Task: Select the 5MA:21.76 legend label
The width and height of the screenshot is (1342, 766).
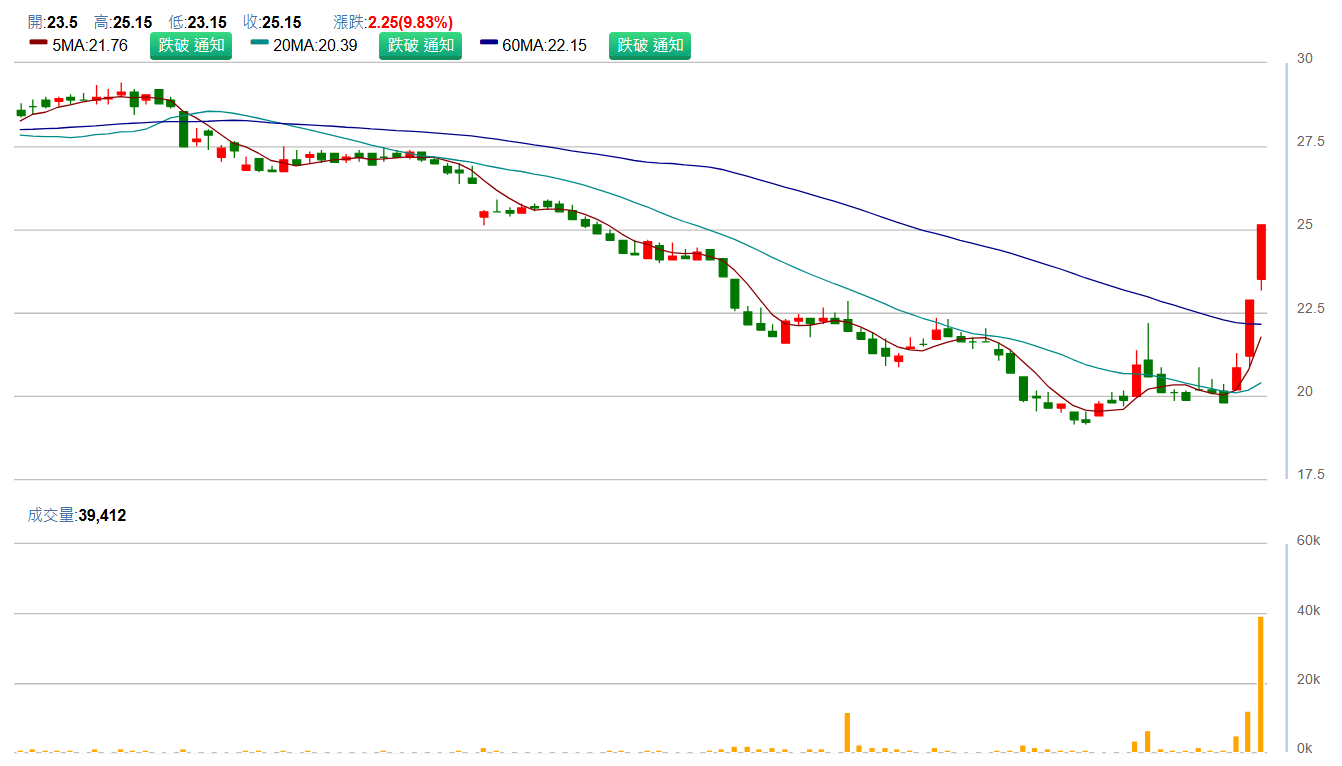Action: tap(90, 45)
